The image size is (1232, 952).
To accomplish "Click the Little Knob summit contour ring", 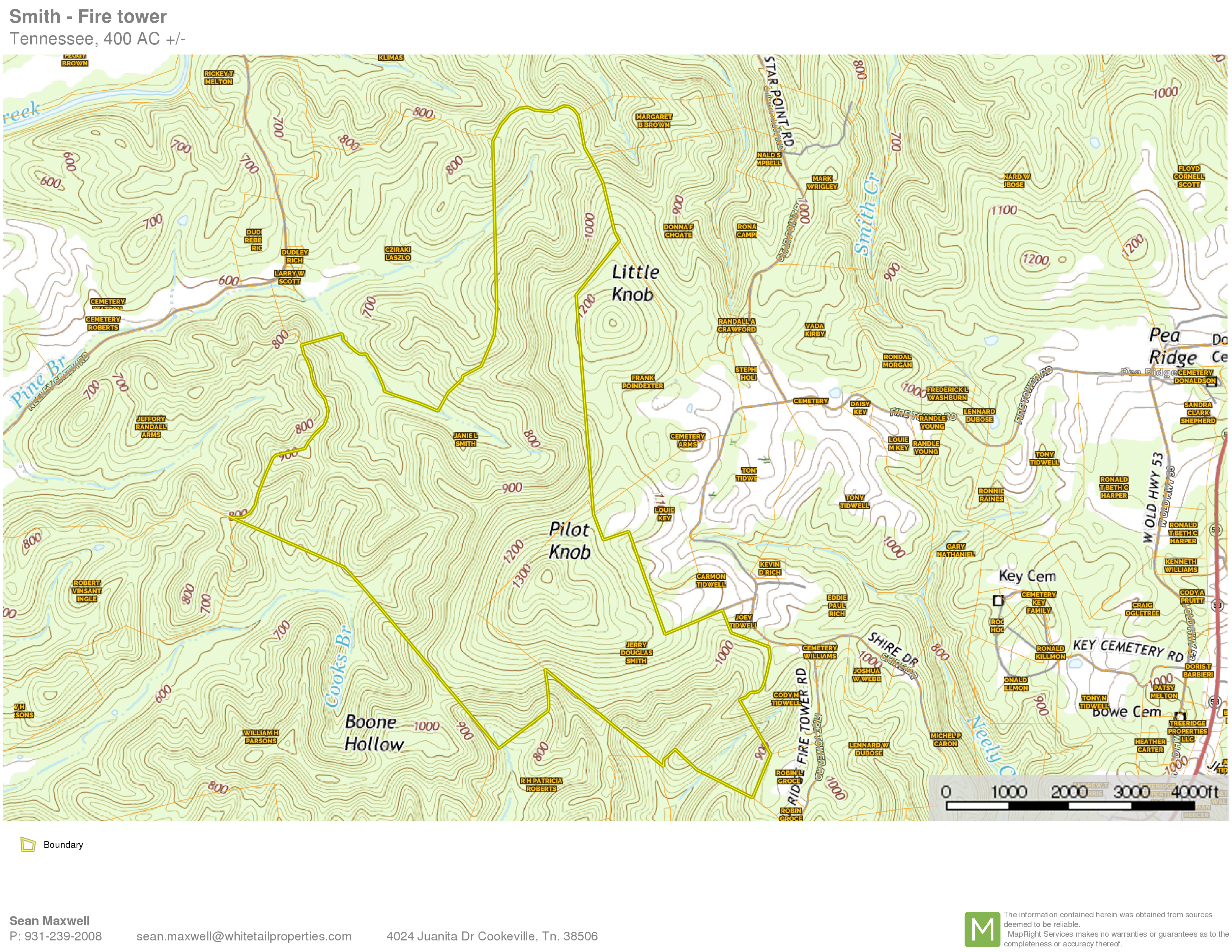I will pos(612,323).
